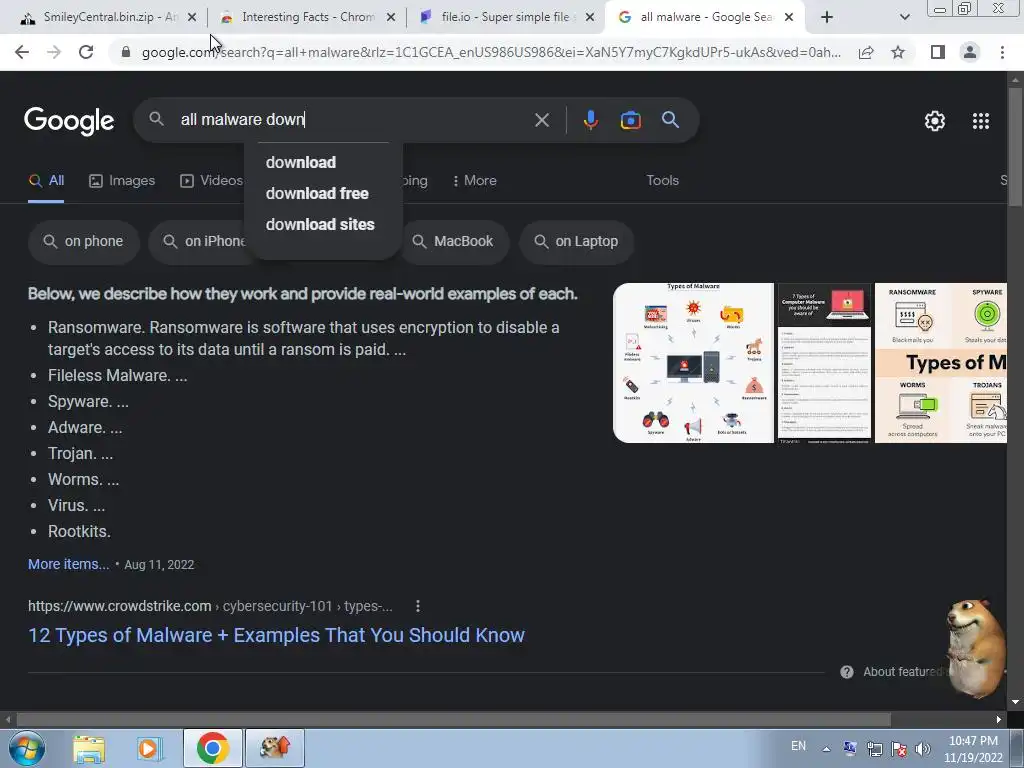
Task: Open the 7 Types of Computer Malware thumbnail
Action: pyautogui.click(x=824, y=363)
